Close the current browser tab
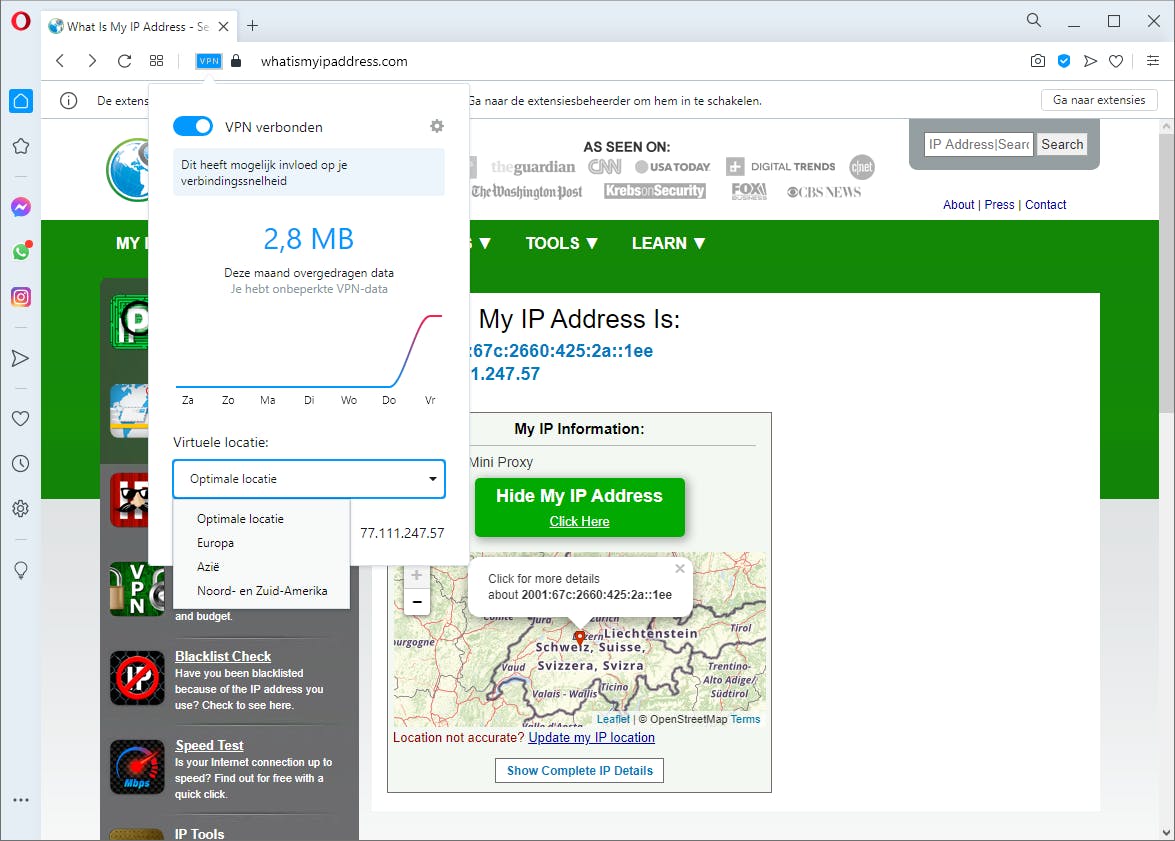 [223, 26]
